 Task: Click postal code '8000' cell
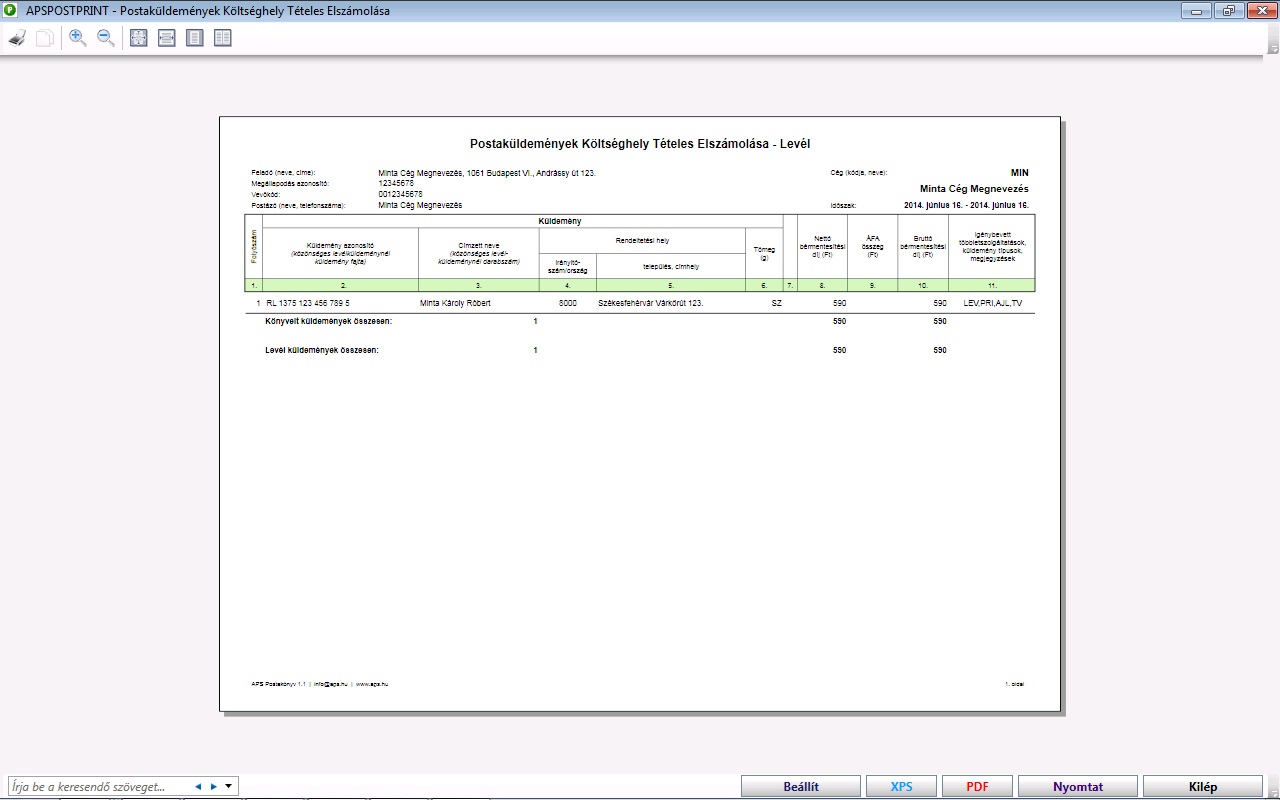point(568,302)
